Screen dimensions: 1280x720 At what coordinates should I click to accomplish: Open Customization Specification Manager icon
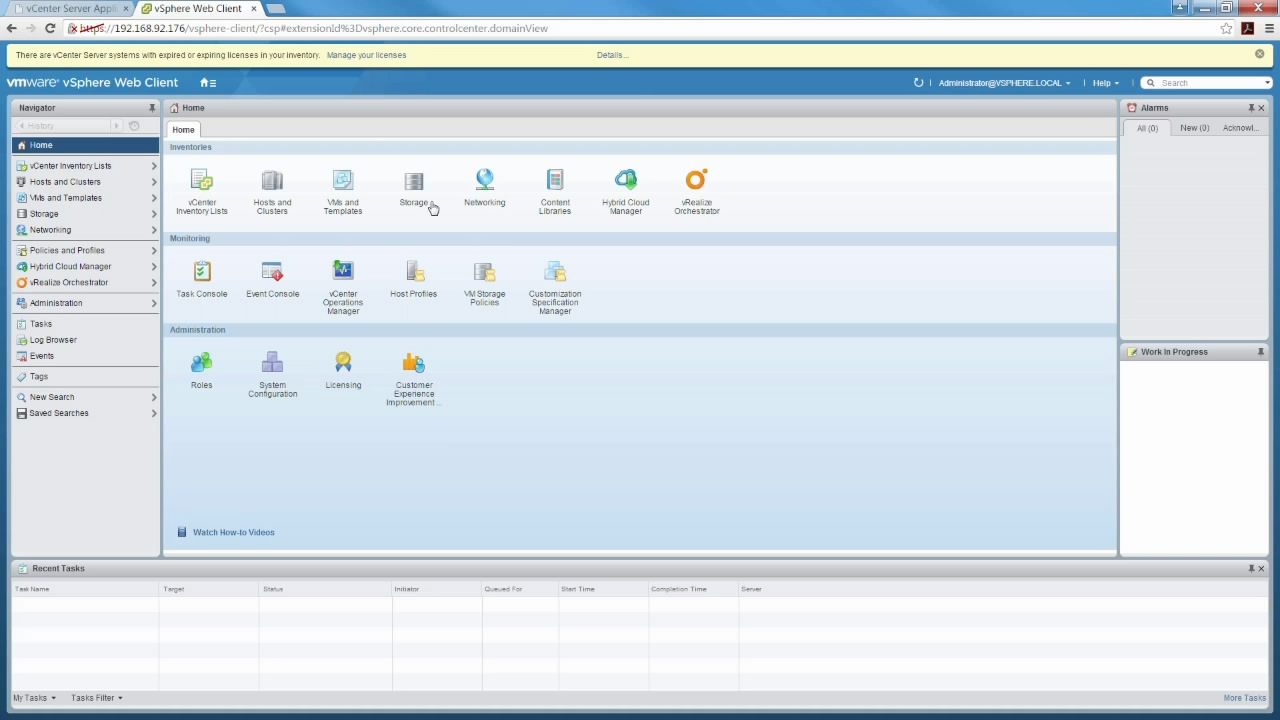pos(555,272)
